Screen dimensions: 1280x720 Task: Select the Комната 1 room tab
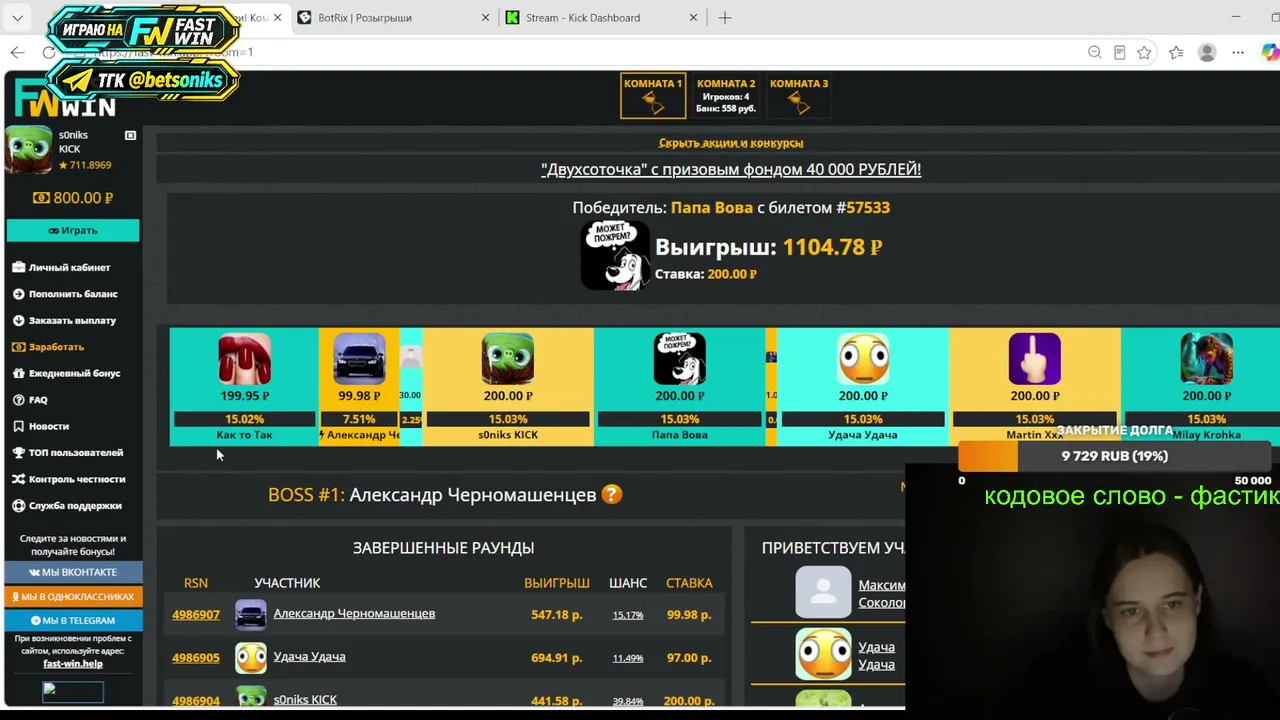tap(653, 96)
